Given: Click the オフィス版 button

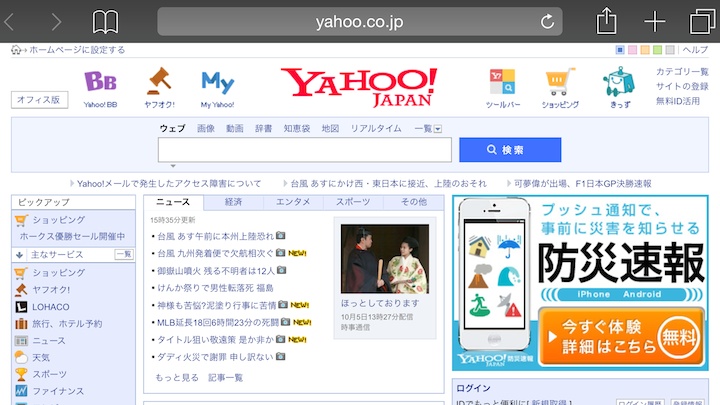Looking at the screenshot, I should [x=39, y=100].
